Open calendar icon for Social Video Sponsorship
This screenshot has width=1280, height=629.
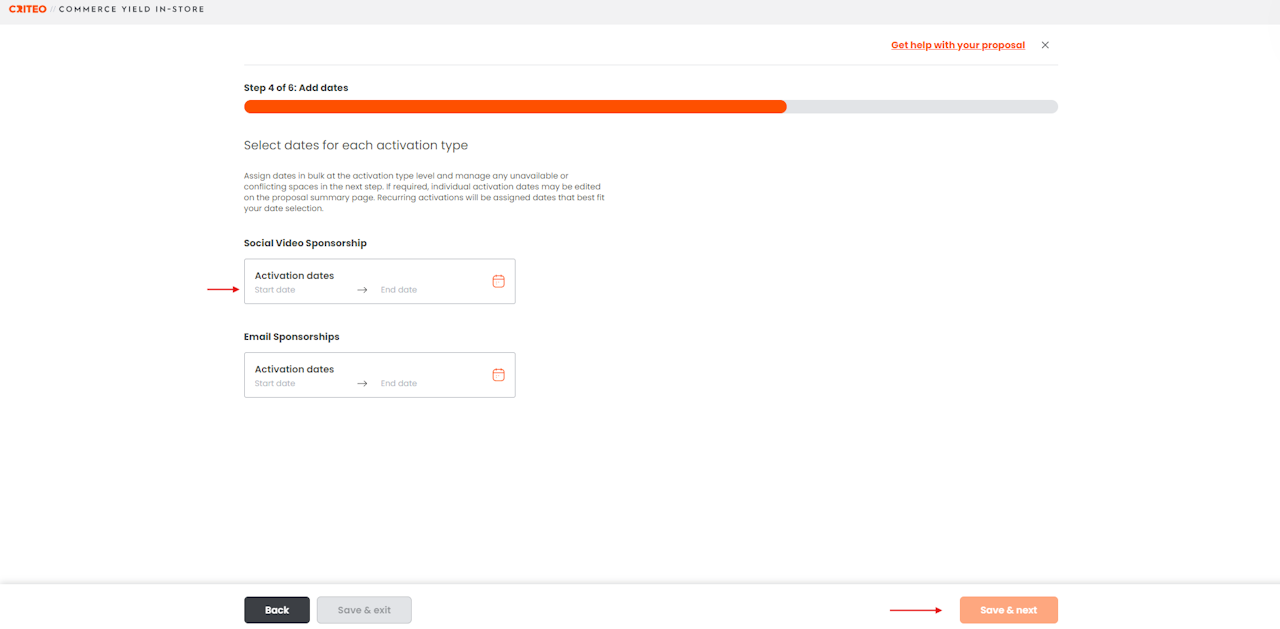click(x=499, y=281)
